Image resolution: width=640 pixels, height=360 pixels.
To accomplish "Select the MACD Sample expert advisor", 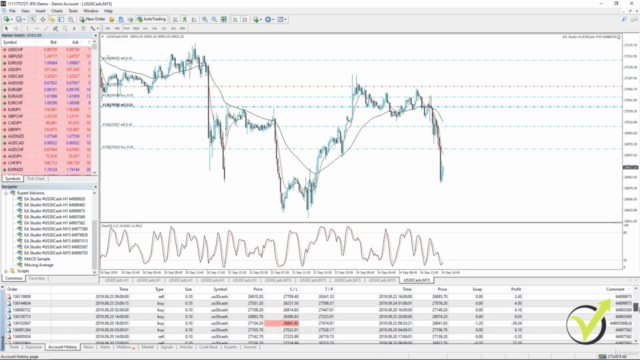I will (x=37, y=259).
